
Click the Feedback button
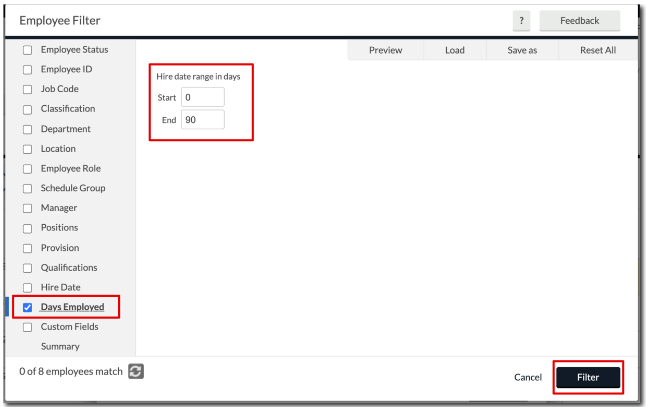(x=580, y=21)
